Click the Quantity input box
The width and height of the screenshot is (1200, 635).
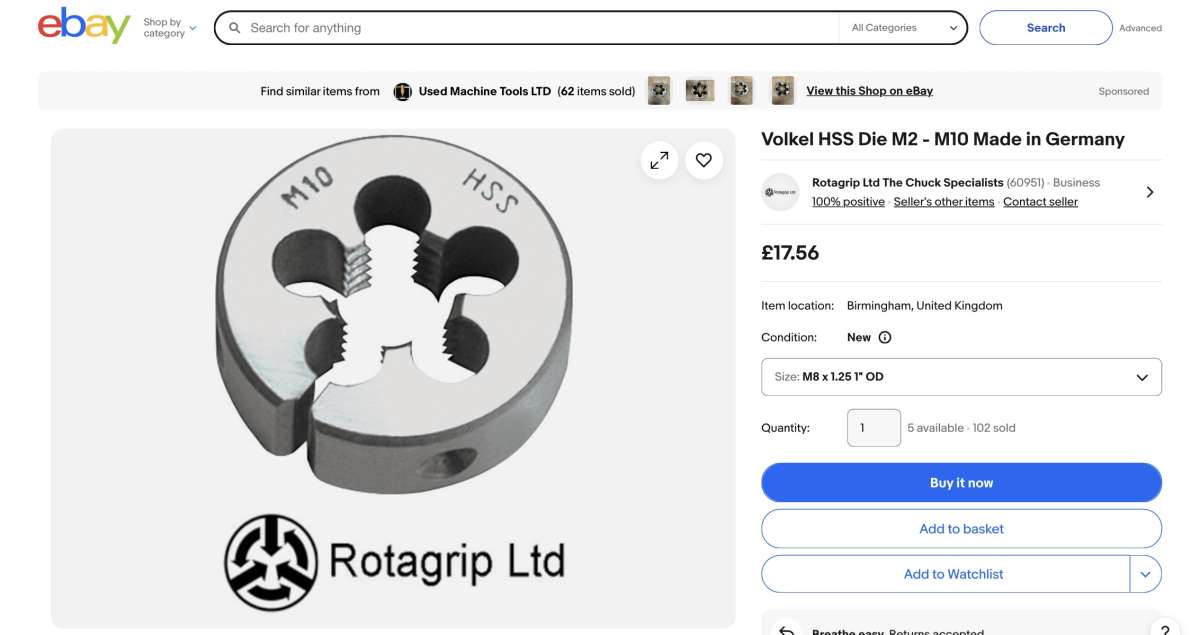[874, 428]
